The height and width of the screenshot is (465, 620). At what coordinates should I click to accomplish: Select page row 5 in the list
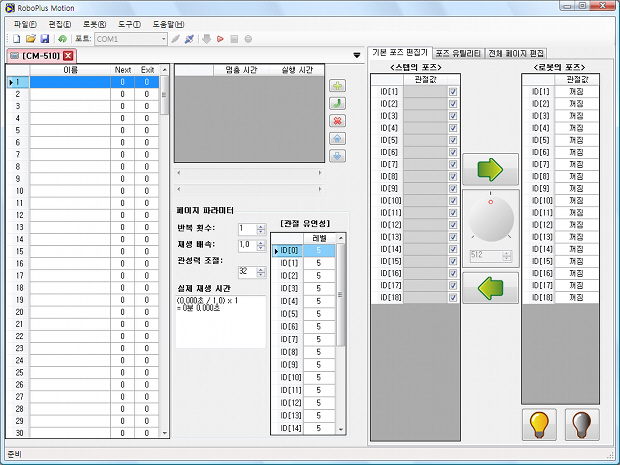click(70, 130)
